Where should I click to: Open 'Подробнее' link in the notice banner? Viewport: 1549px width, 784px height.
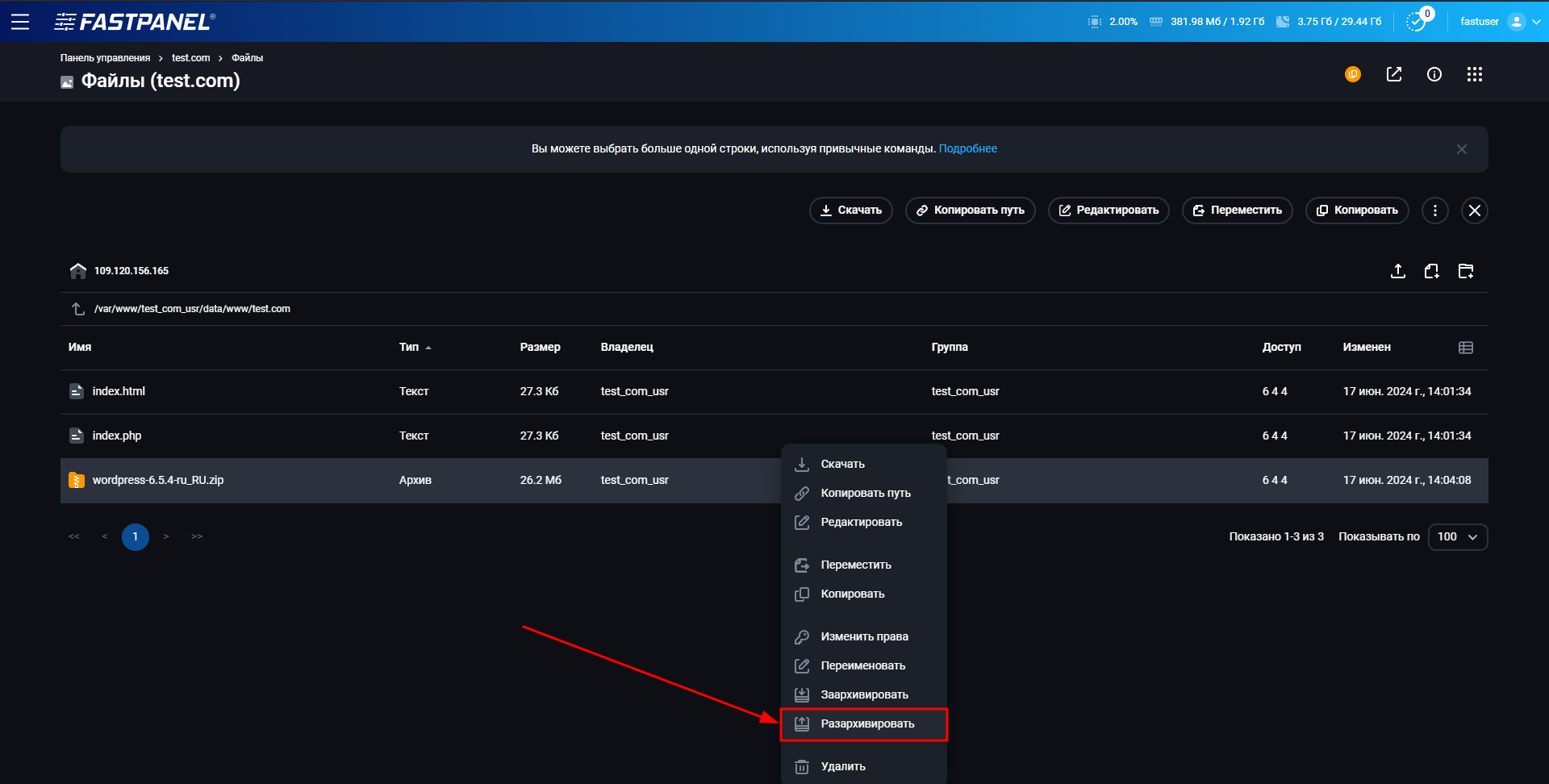coord(968,148)
